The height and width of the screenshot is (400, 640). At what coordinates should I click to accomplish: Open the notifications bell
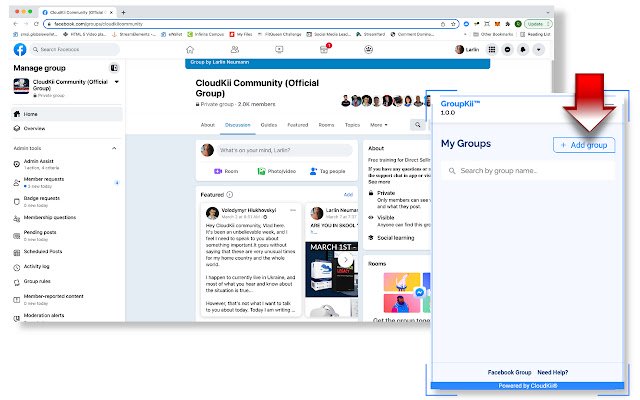click(523, 49)
